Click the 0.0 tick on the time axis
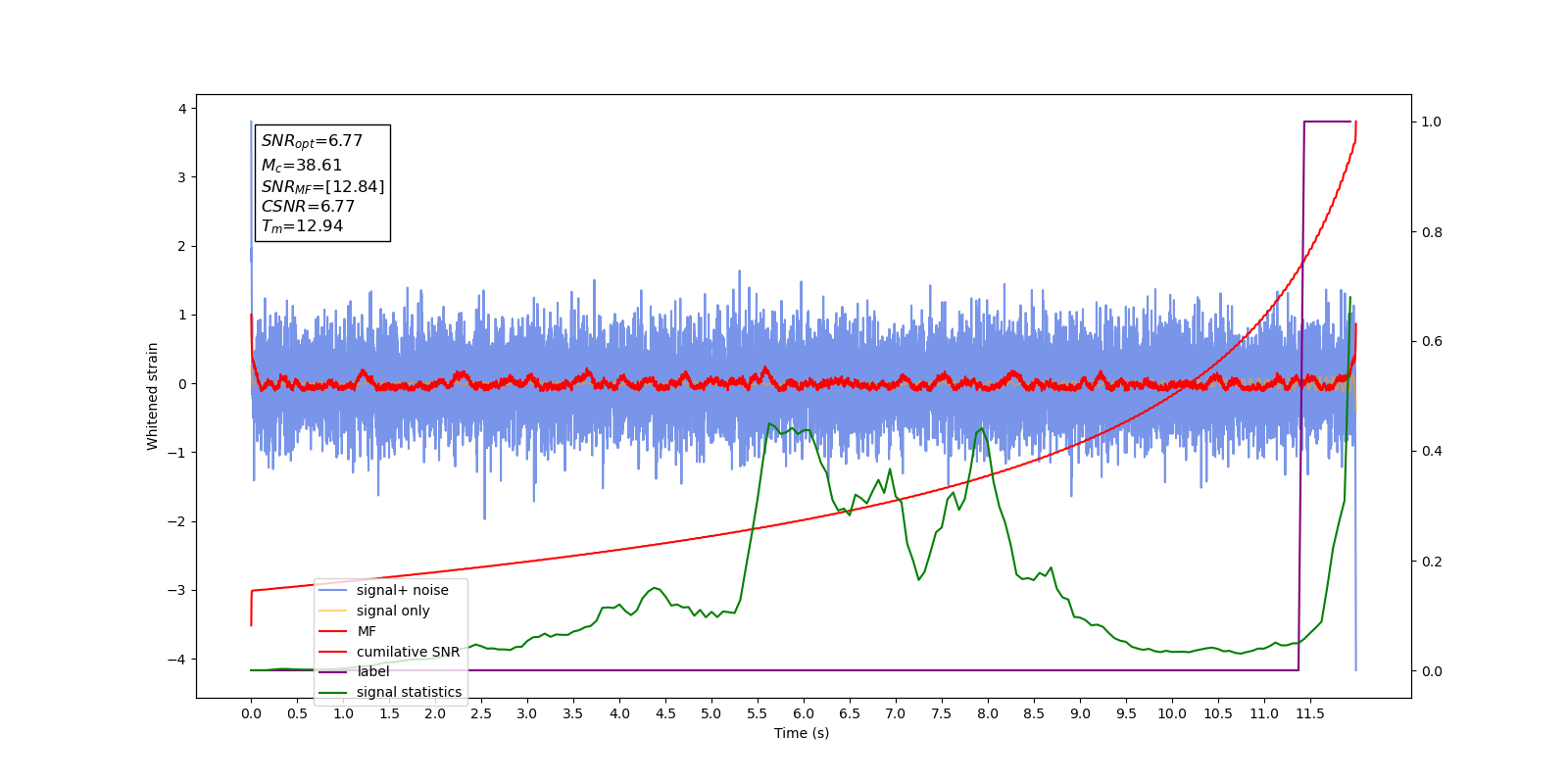The height and width of the screenshot is (784, 1568). click(x=251, y=713)
